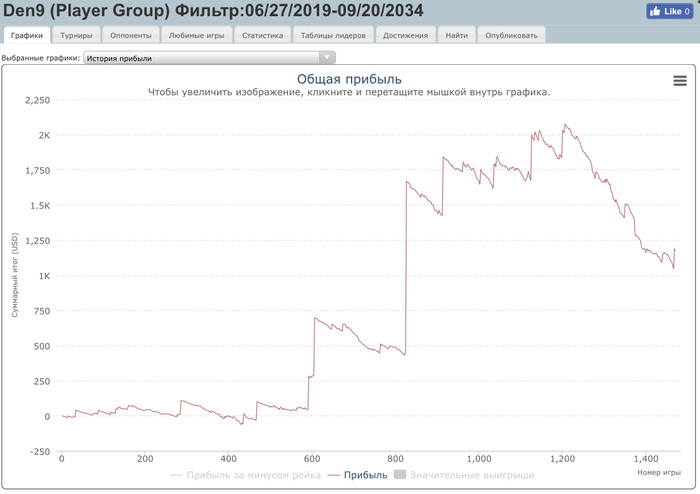Click the Суммарный итог (USD) axis title

click(x=15, y=275)
